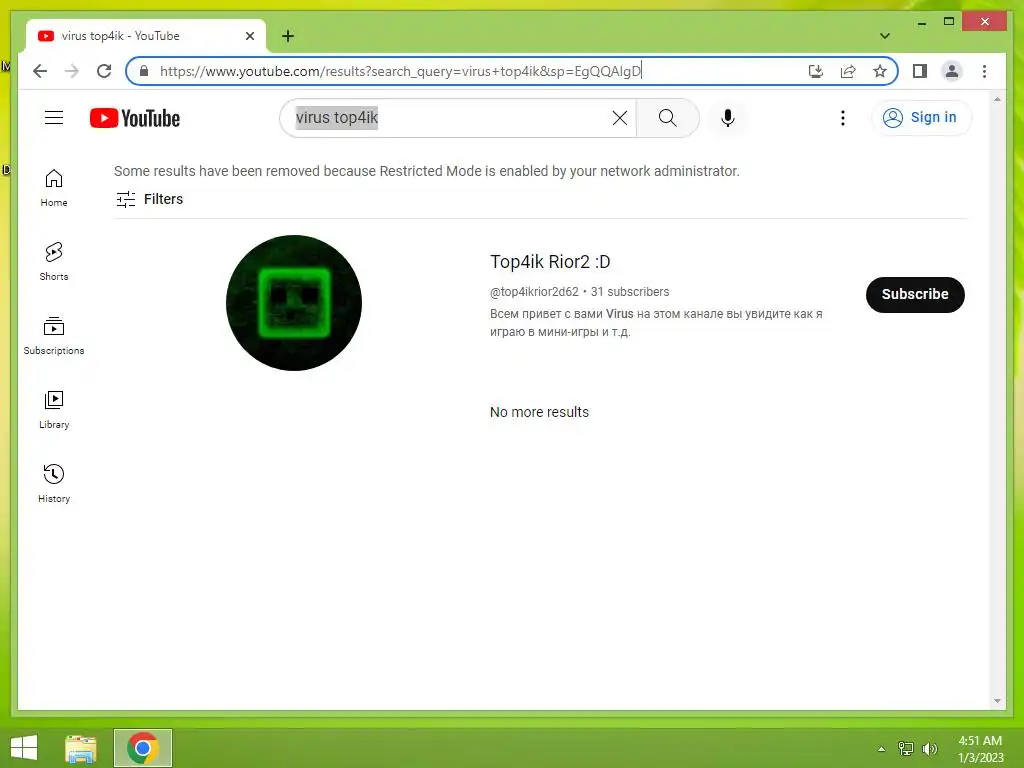The height and width of the screenshot is (768, 1024).
Task: Open the network tray icon
Action: (905, 749)
